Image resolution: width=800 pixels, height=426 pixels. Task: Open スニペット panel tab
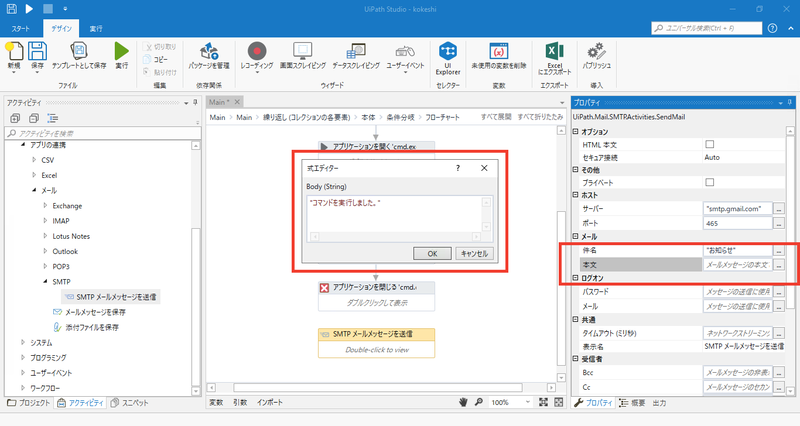click(x=130, y=403)
